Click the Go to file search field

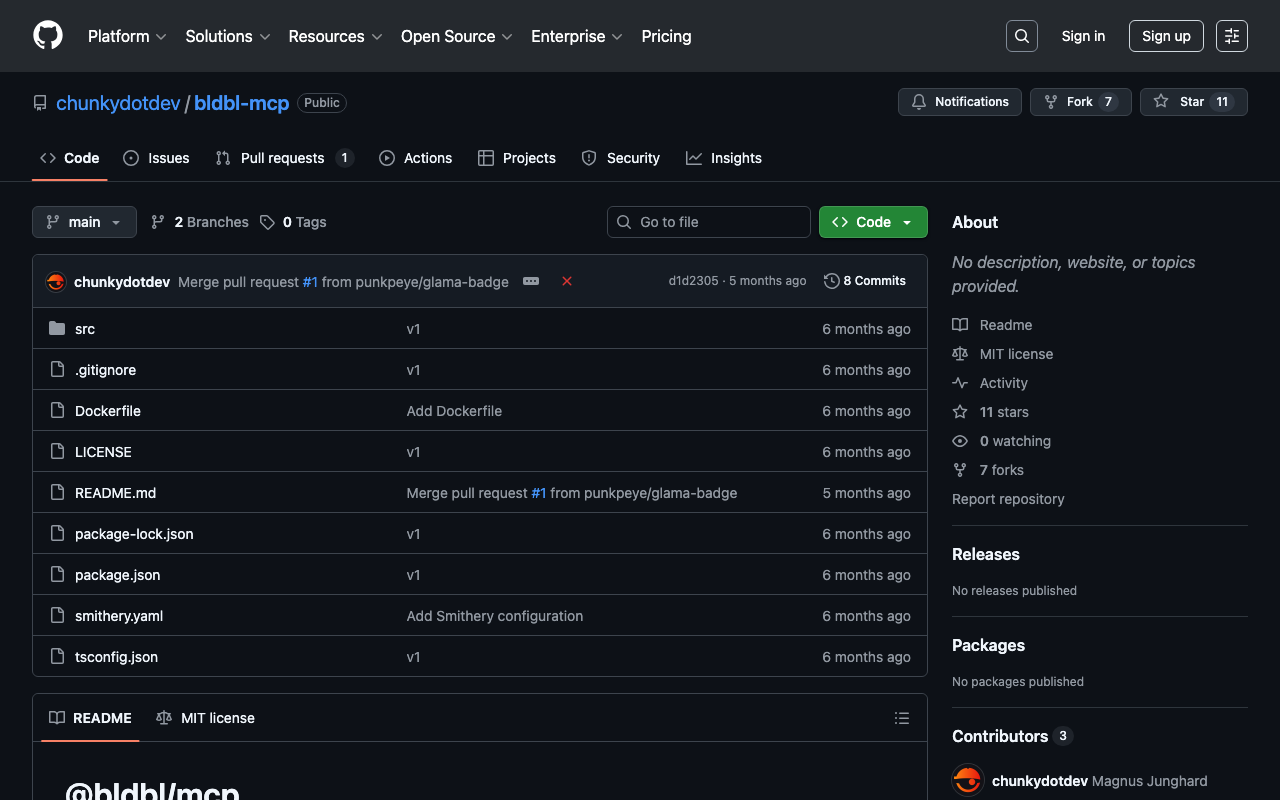point(709,222)
